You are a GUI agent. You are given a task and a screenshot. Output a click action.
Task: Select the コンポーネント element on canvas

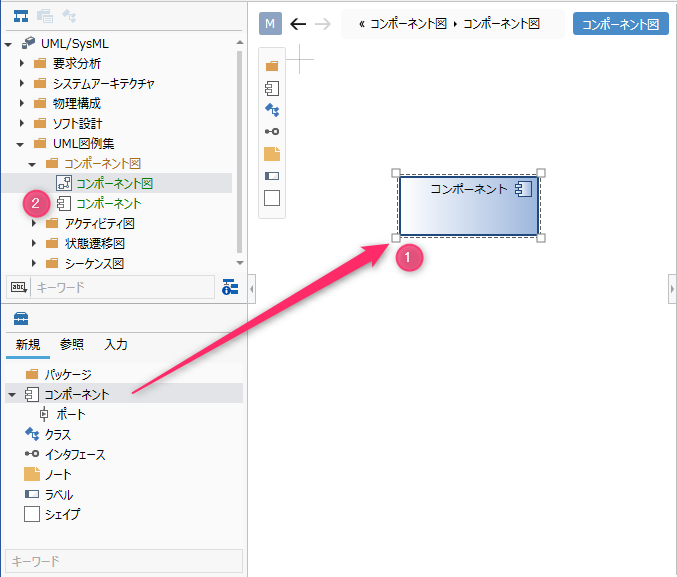click(468, 206)
